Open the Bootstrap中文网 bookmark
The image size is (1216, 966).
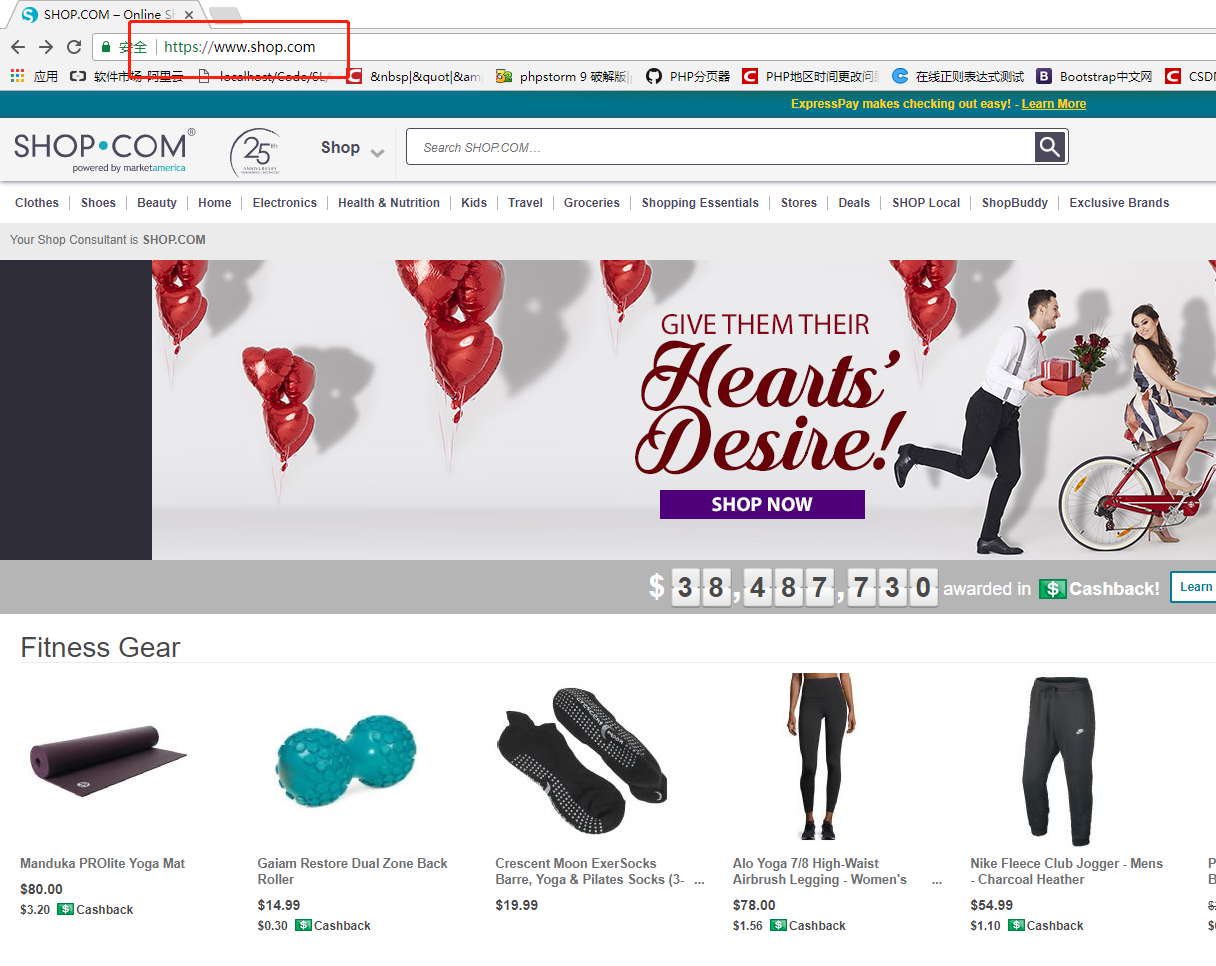(1094, 76)
